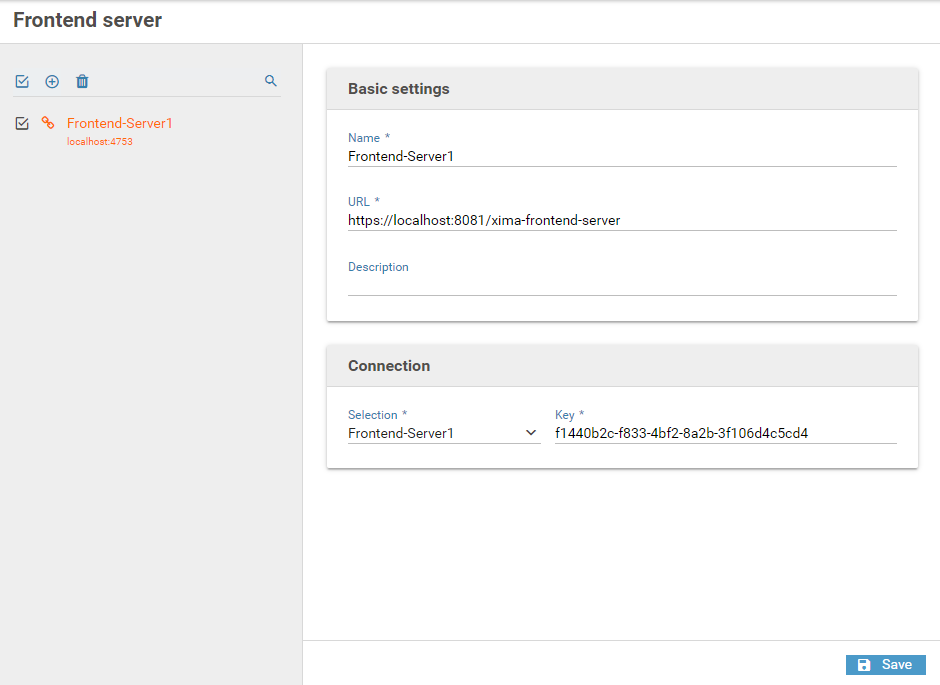Click the floppy disk icon on Save button
This screenshot has height=685, width=940.
coord(864,665)
